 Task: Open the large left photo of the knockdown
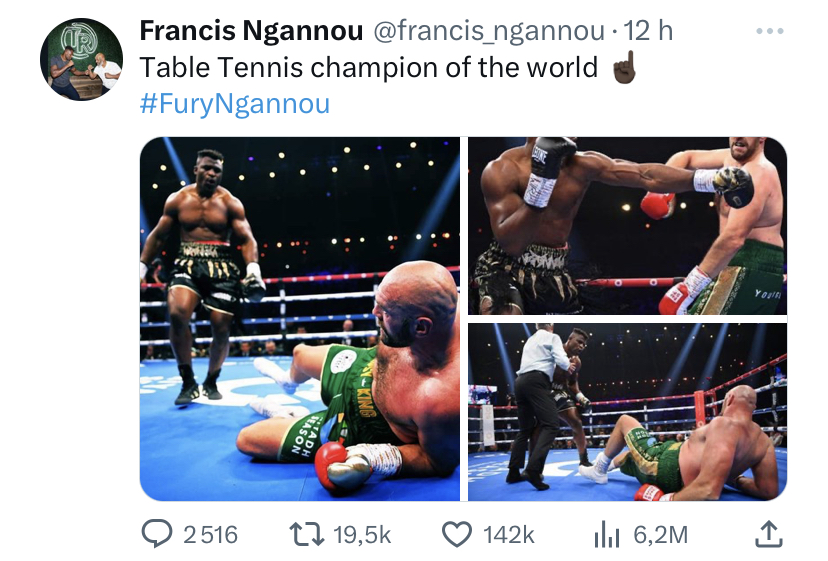coord(299,318)
